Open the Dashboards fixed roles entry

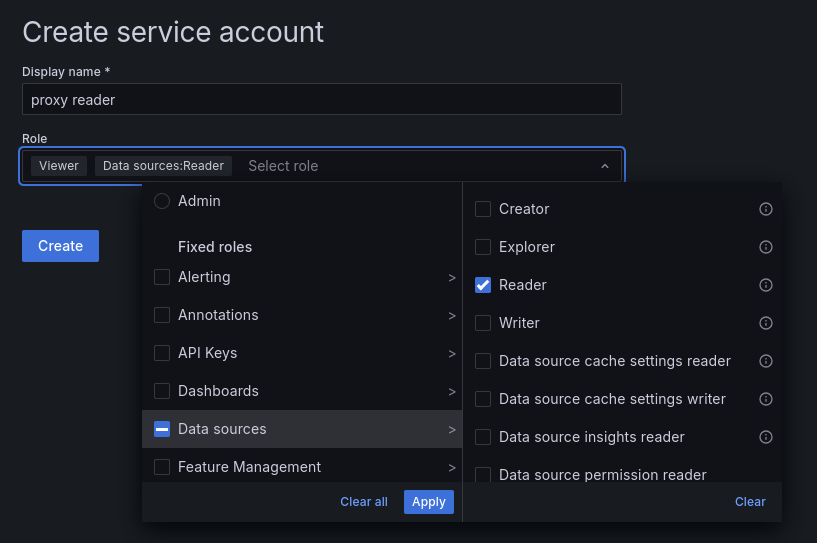pyautogui.click(x=302, y=391)
